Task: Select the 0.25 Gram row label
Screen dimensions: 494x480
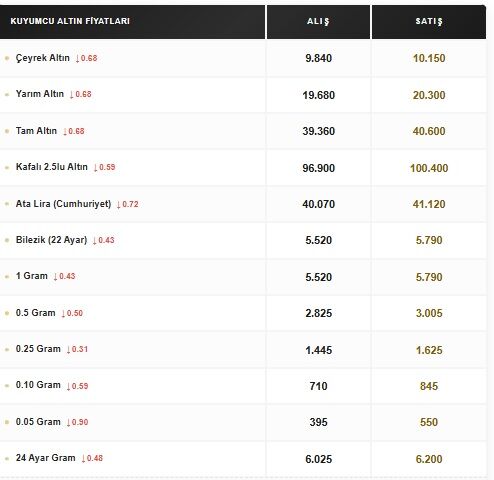Action: pyautogui.click(x=38, y=349)
